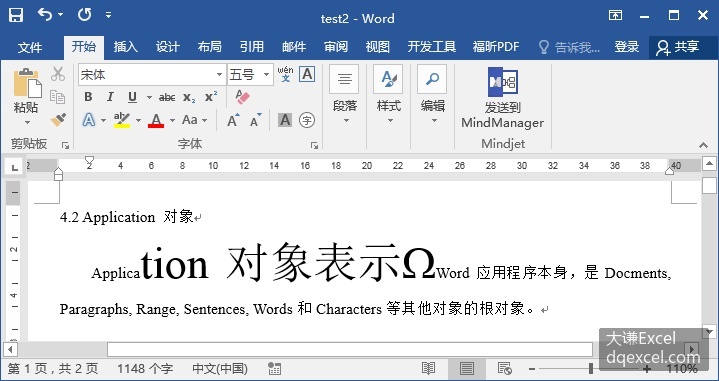The image size is (719, 381).
Task: Switch to the 设计 tab
Action: click(x=167, y=47)
